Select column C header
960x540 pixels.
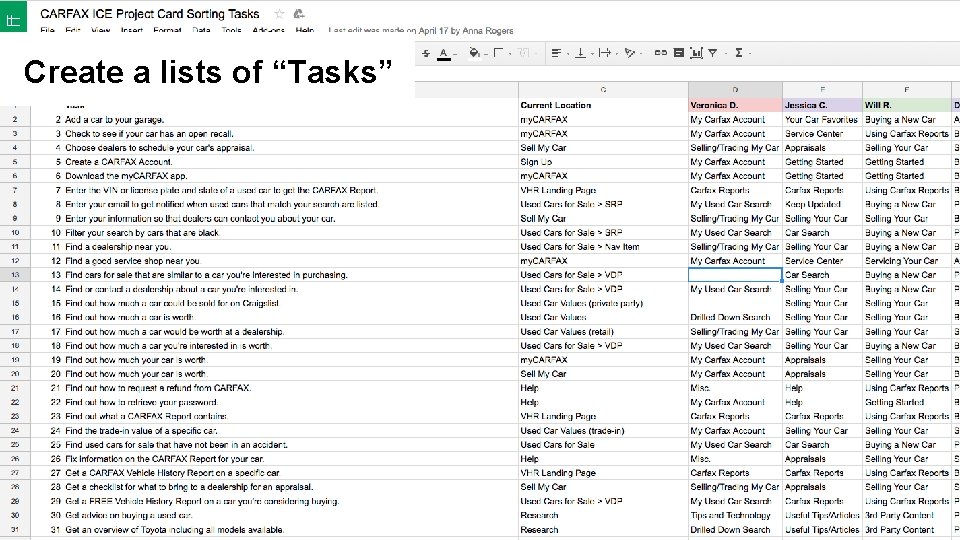[603, 90]
